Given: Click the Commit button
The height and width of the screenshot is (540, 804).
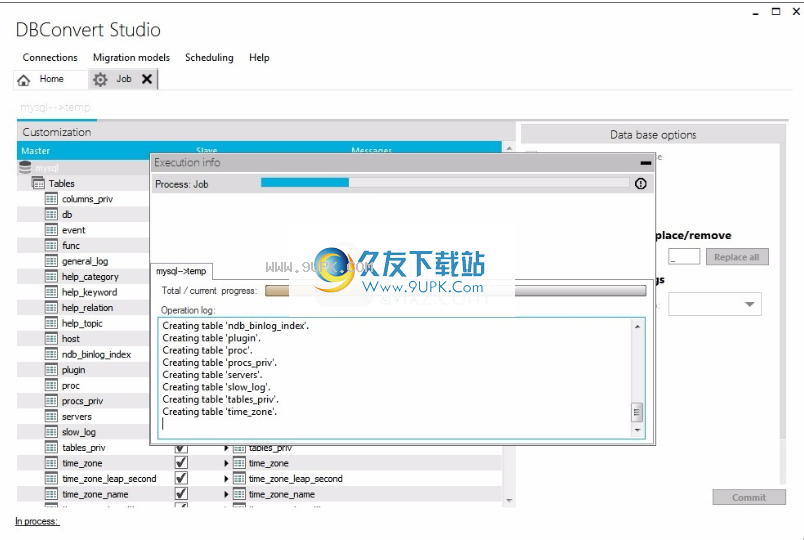Looking at the screenshot, I should [749, 497].
